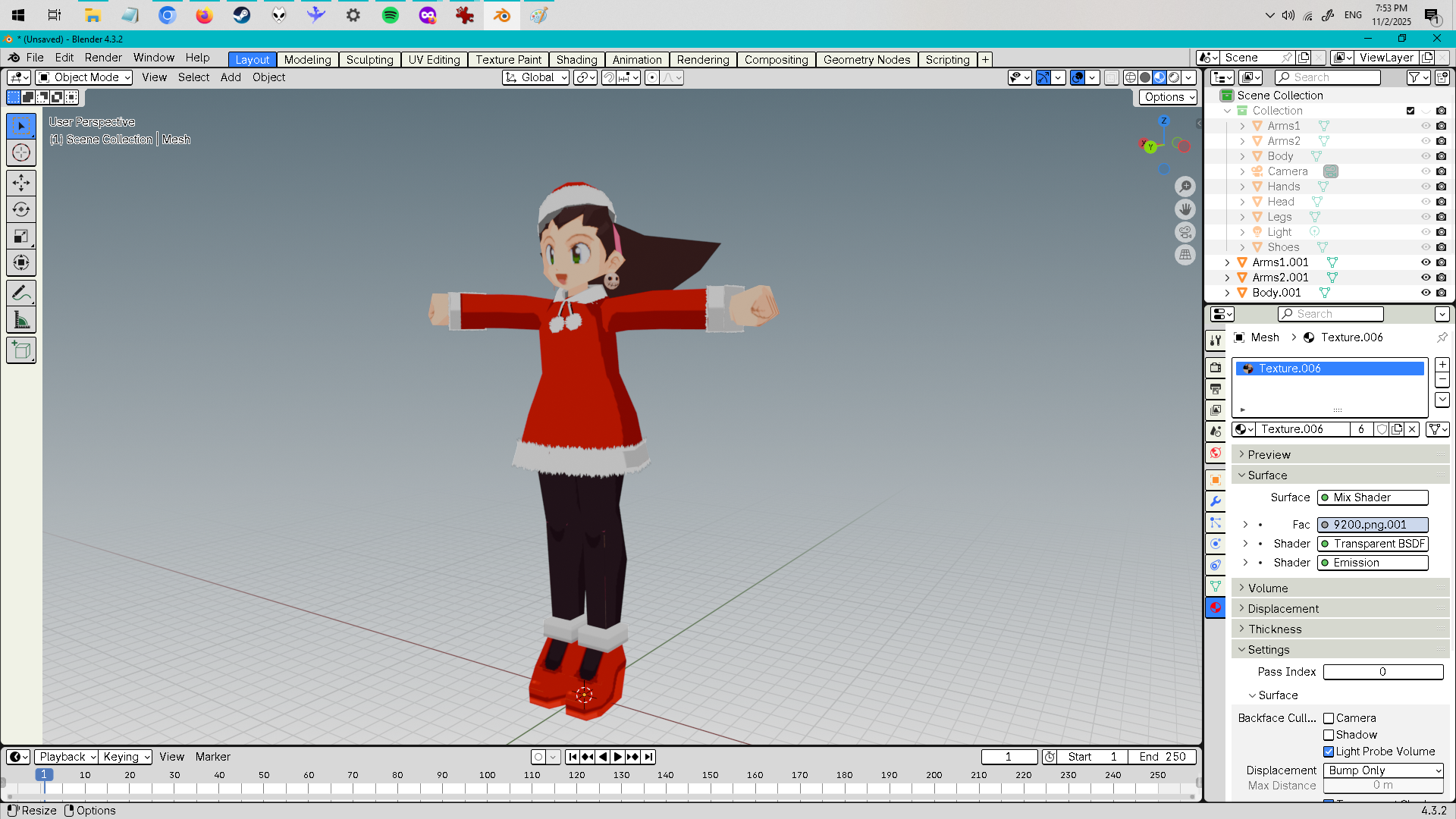
Task: Select the Add Cube tool
Action: 21,350
